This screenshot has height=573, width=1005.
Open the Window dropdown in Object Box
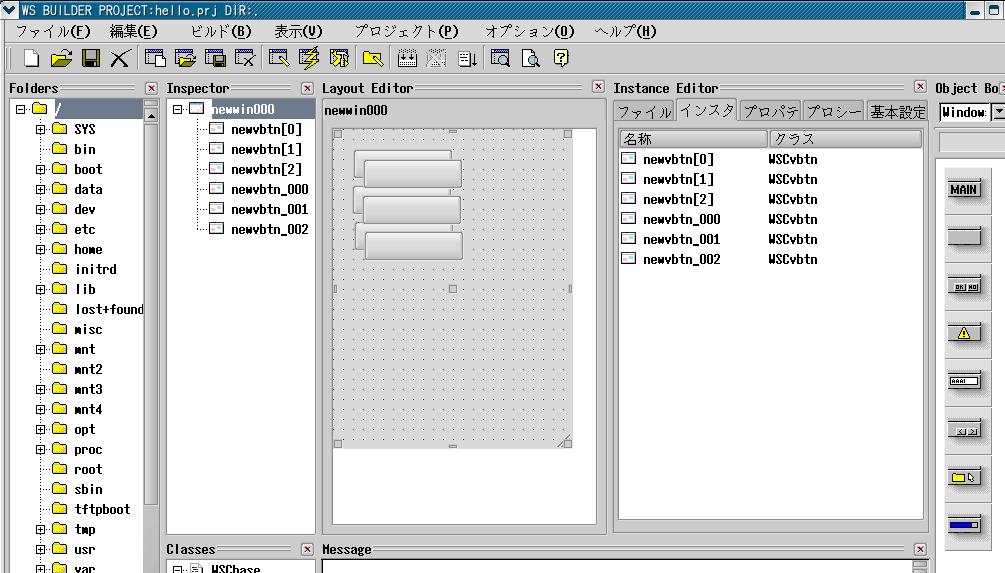click(x=998, y=112)
